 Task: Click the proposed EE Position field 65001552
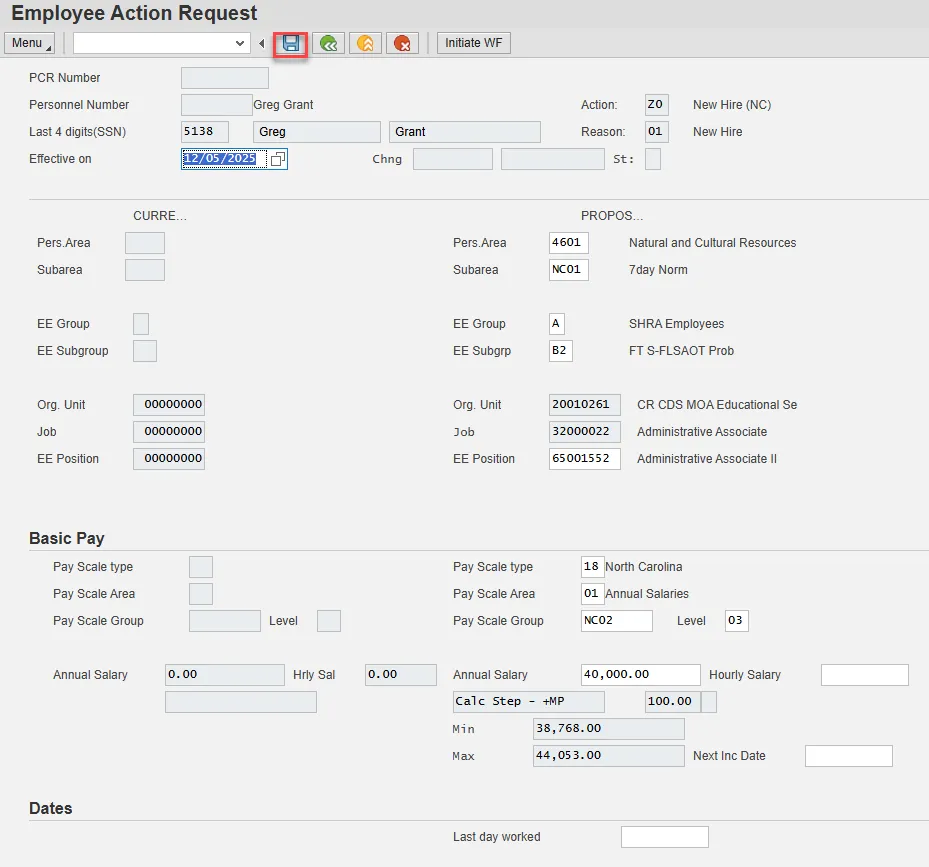click(x=584, y=459)
